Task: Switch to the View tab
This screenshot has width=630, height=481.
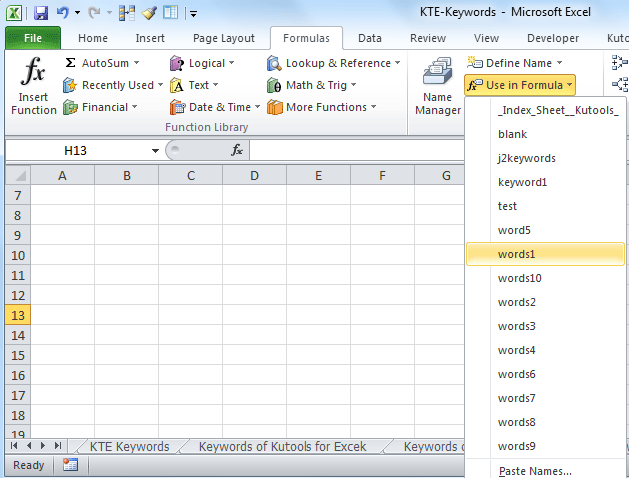Action: coord(486,38)
